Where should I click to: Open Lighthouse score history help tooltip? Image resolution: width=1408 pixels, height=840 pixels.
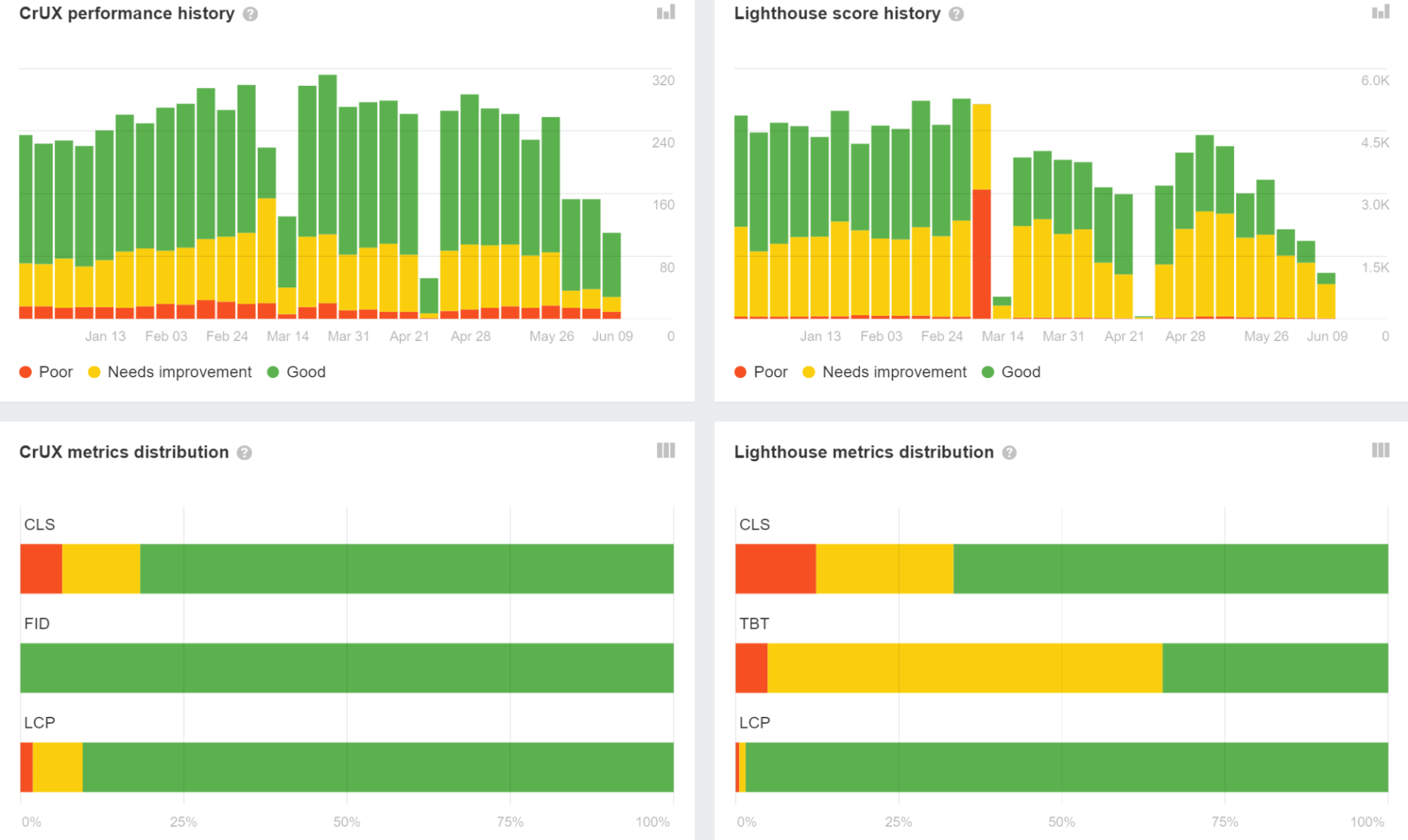coord(957,13)
